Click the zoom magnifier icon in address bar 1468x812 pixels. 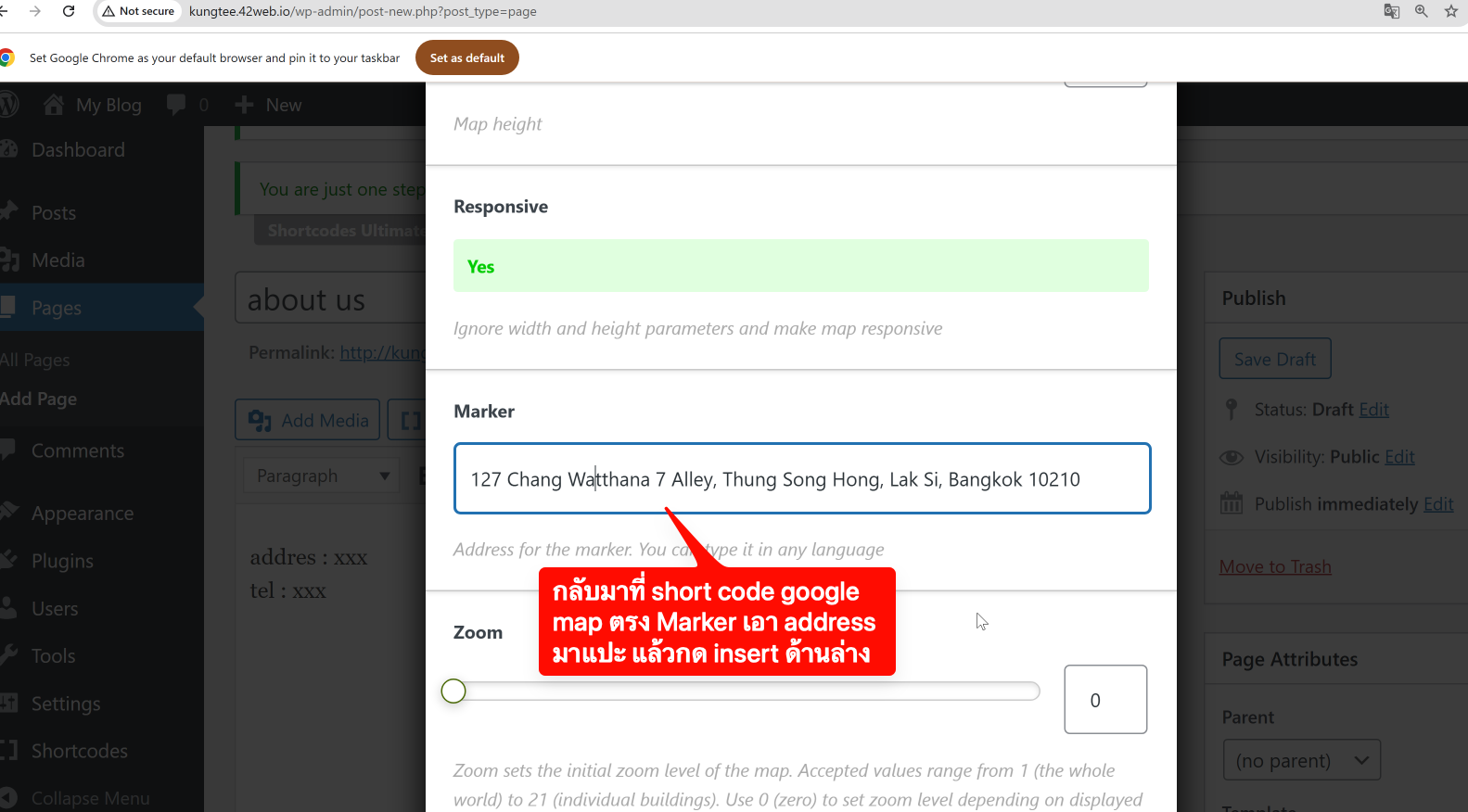(1421, 11)
